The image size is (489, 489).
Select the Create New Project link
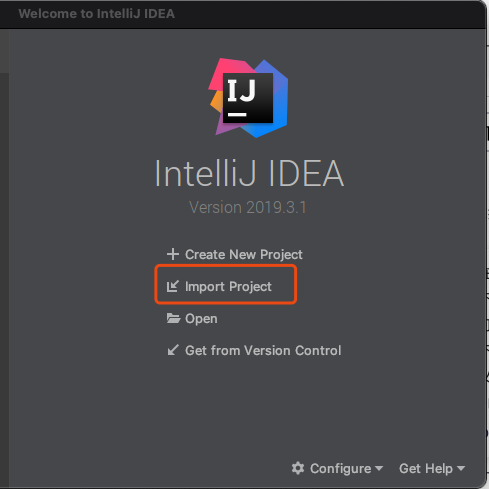point(244,254)
